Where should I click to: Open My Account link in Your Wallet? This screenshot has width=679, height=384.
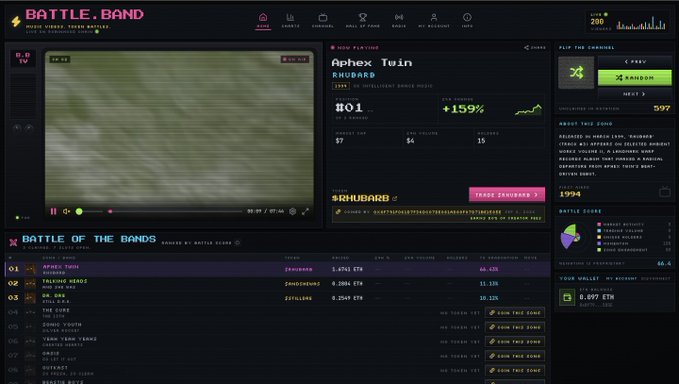point(621,278)
